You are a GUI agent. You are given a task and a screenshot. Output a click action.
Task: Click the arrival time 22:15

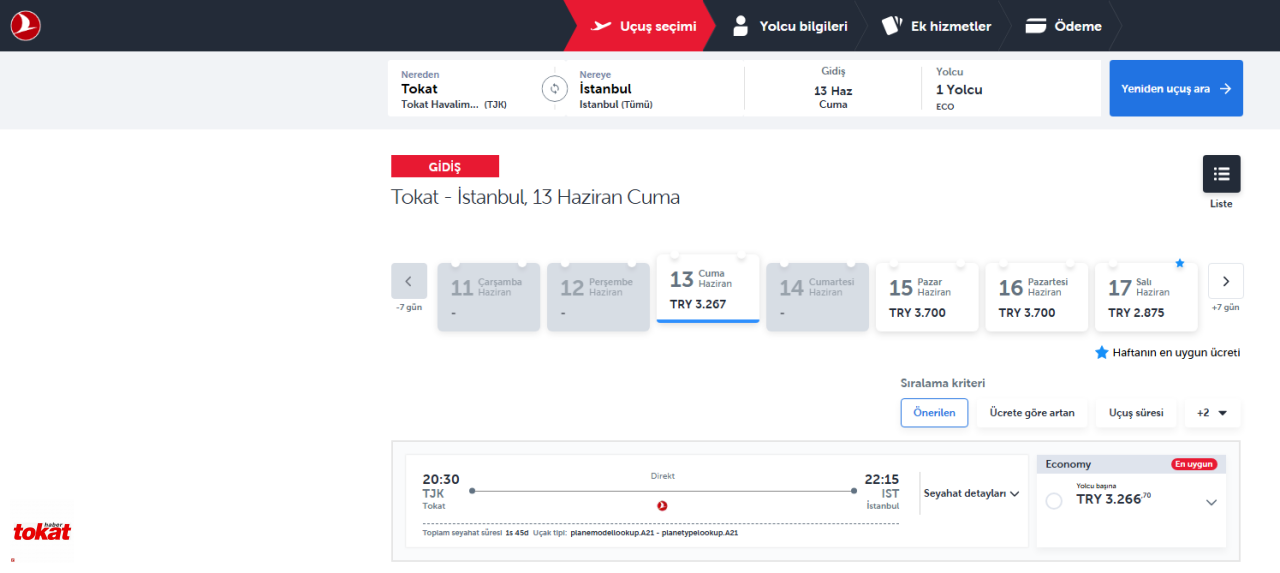pyautogui.click(x=880, y=479)
